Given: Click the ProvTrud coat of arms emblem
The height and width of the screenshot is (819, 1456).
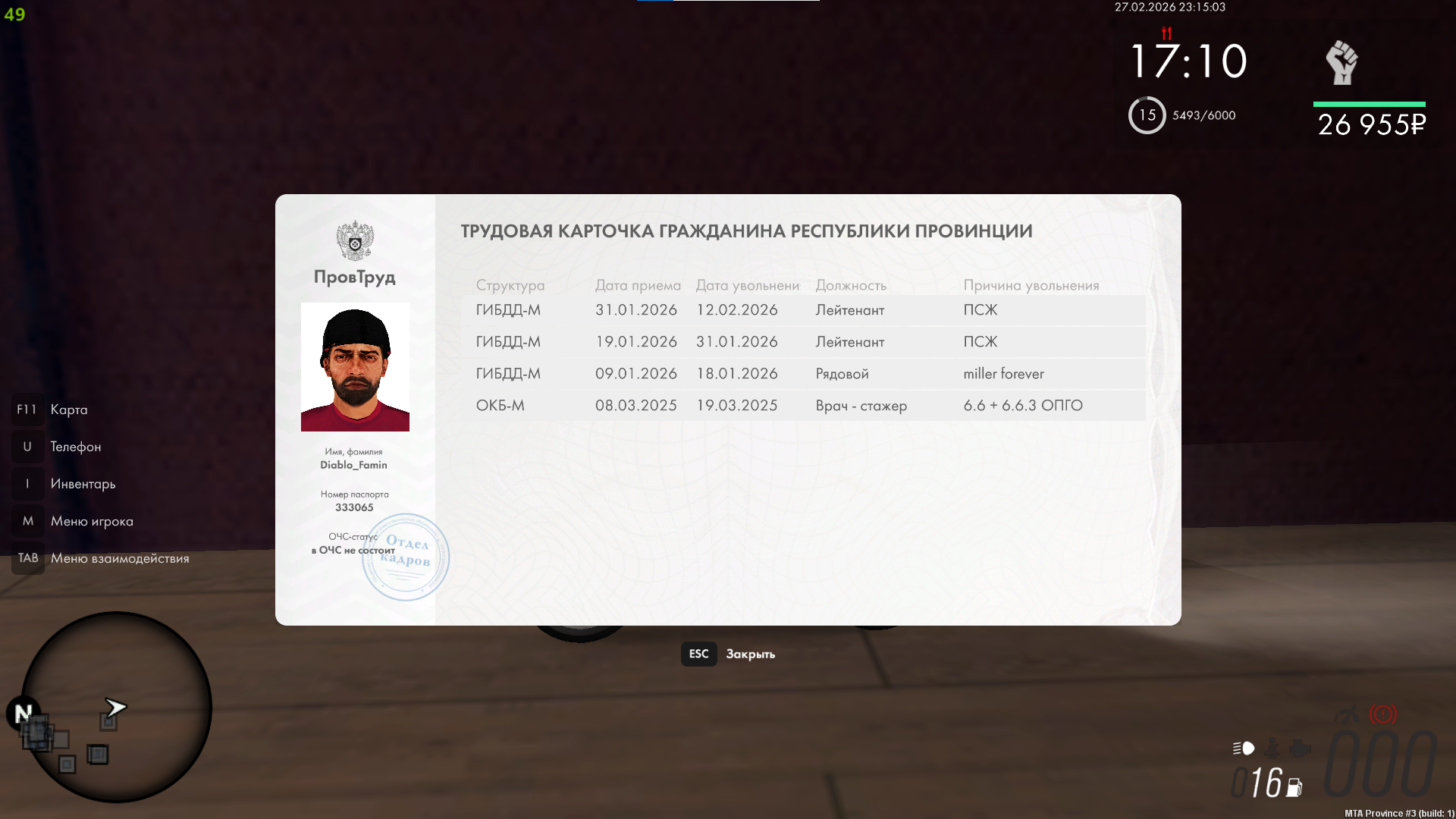Looking at the screenshot, I should click(355, 241).
